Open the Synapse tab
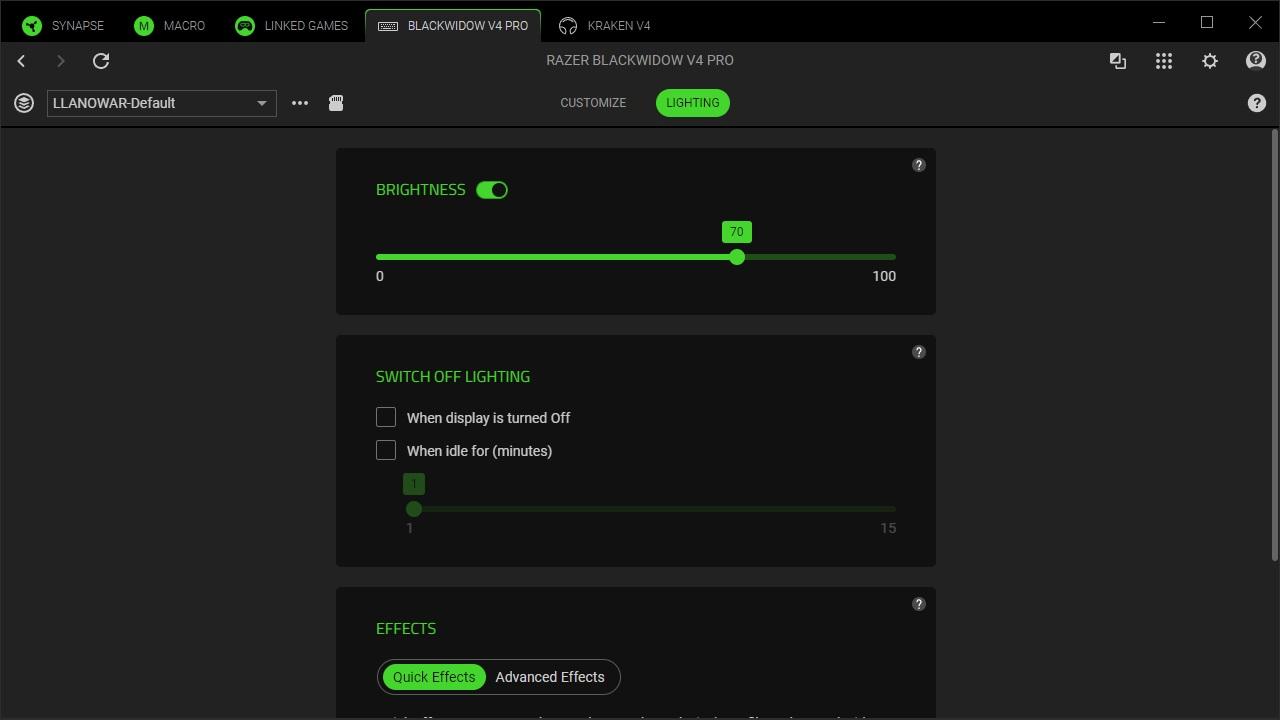 click(x=64, y=25)
